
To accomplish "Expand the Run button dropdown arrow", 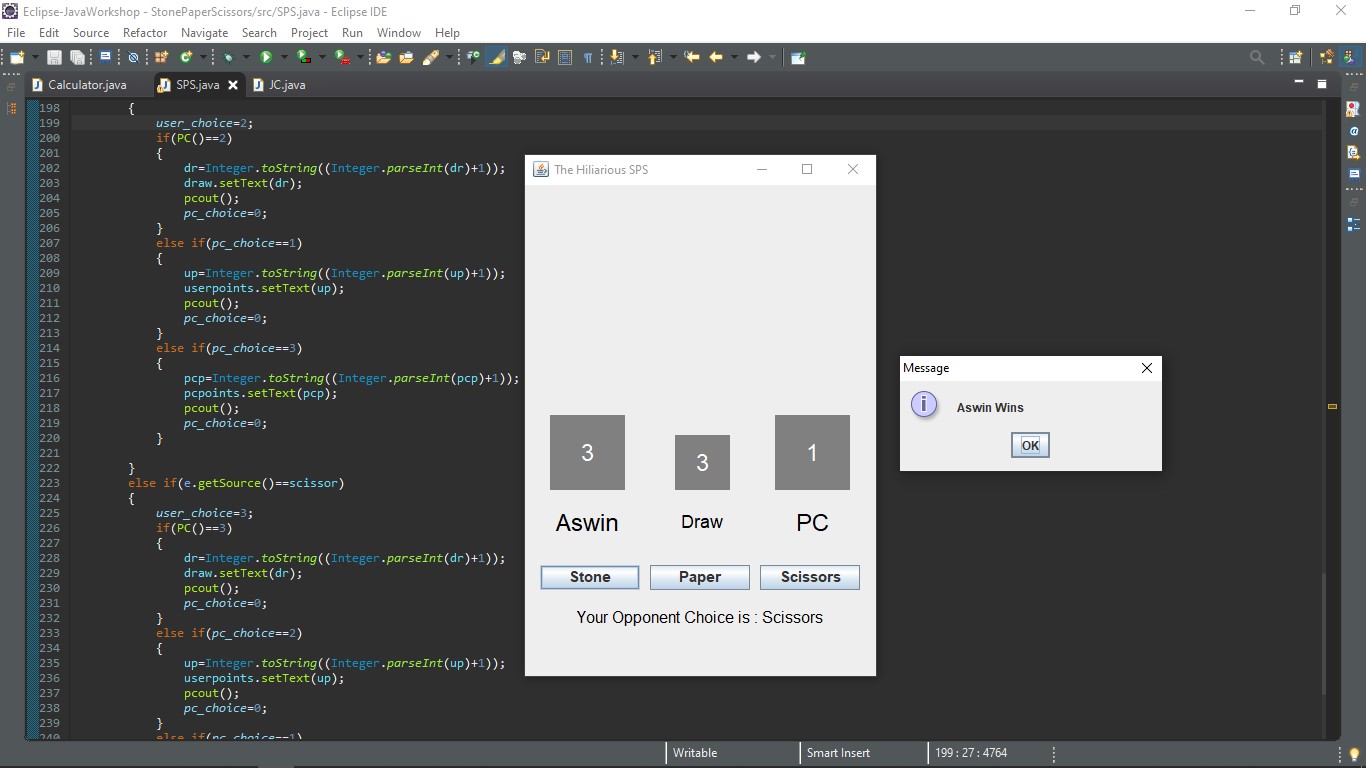I will (x=283, y=58).
